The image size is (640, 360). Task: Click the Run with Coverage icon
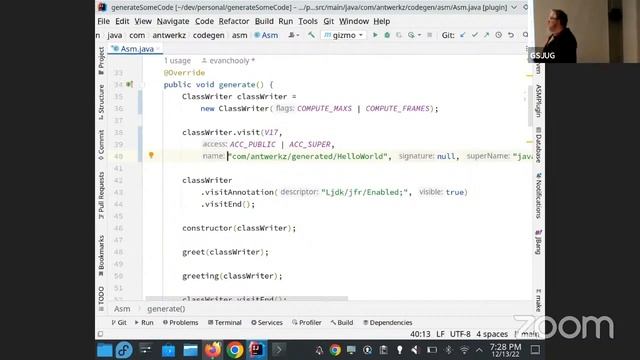pos(399,35)
